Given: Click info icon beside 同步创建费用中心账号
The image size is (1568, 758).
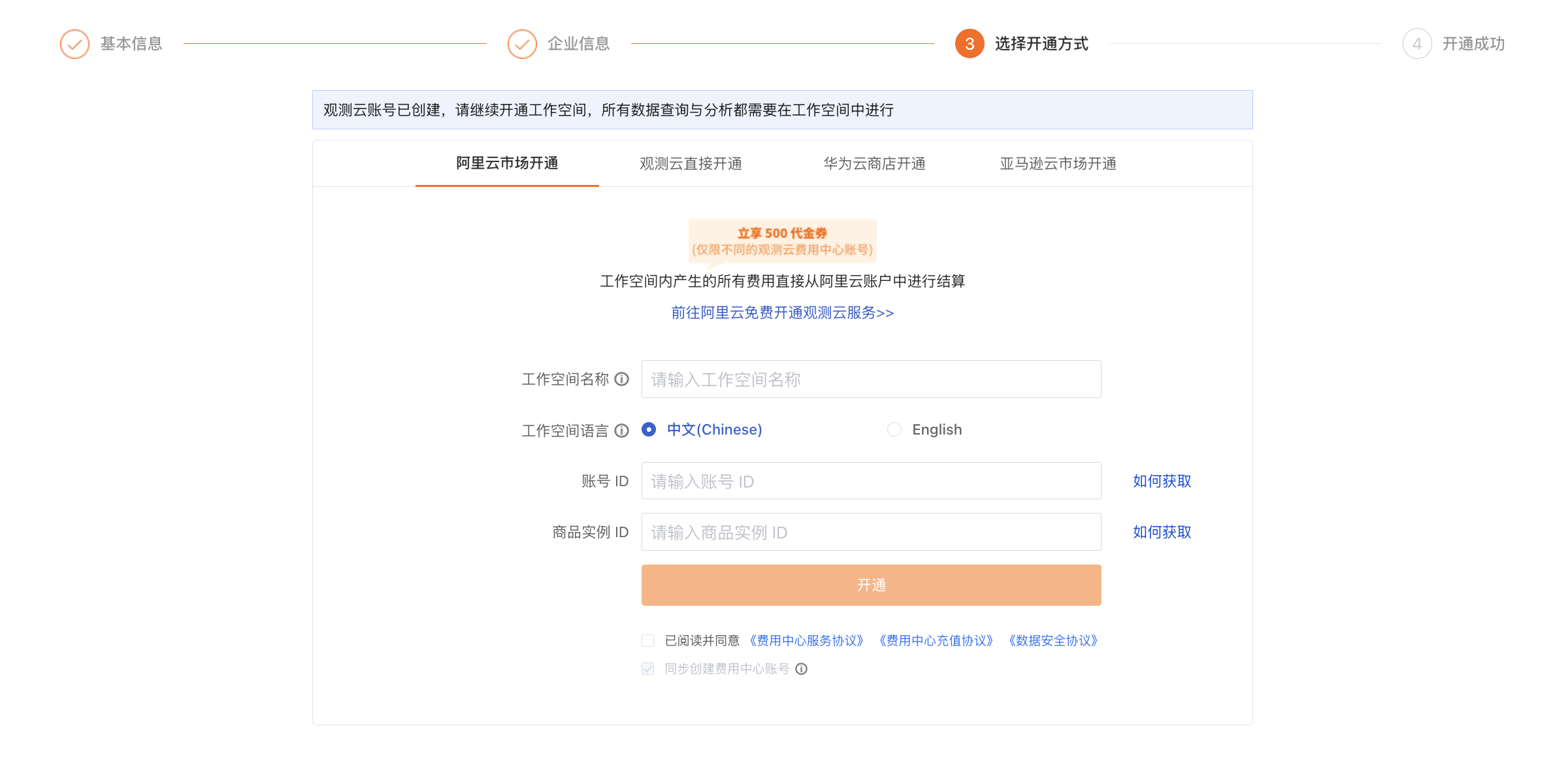Looking at the screenshot, I should tap(802, 668).
